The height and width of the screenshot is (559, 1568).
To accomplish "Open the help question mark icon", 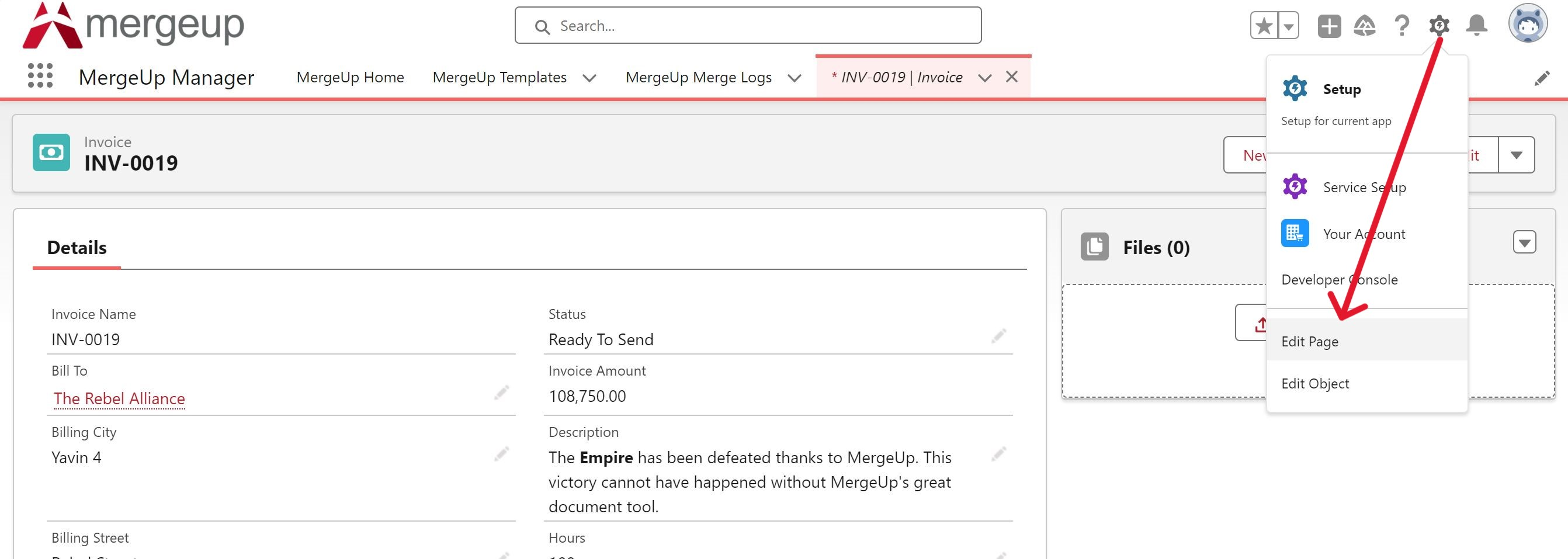I will 1402,26.
